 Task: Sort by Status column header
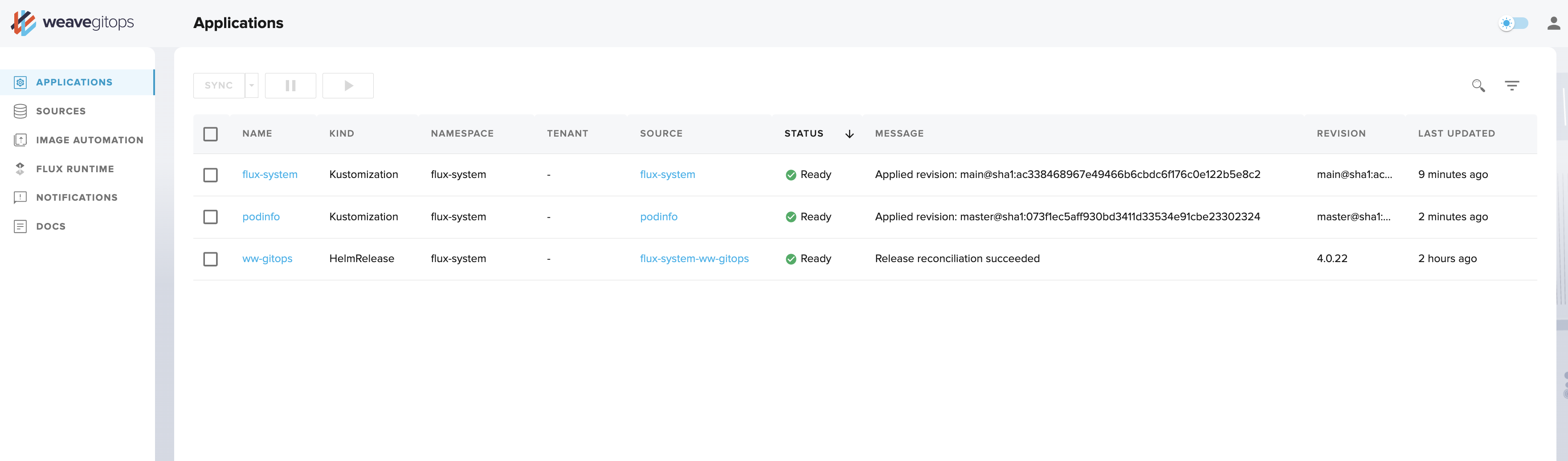804,133
